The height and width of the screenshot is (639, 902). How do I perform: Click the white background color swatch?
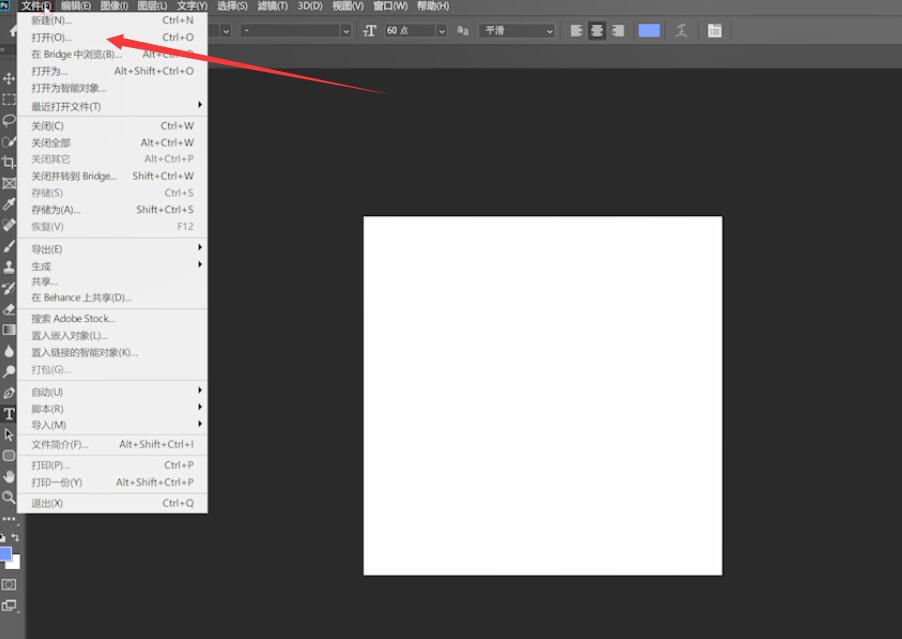[15, 563]
